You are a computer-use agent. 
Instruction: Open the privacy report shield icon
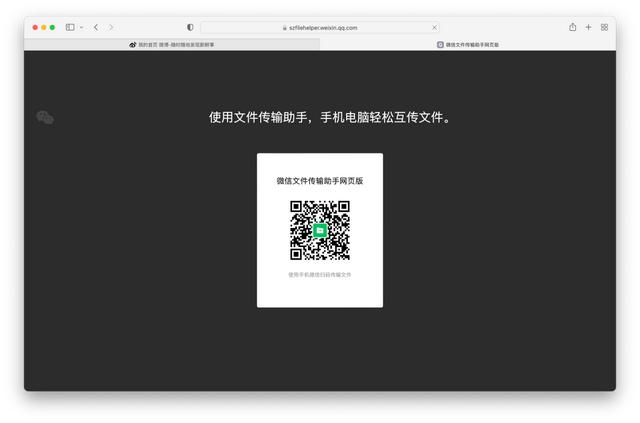(x=190, y=27)
